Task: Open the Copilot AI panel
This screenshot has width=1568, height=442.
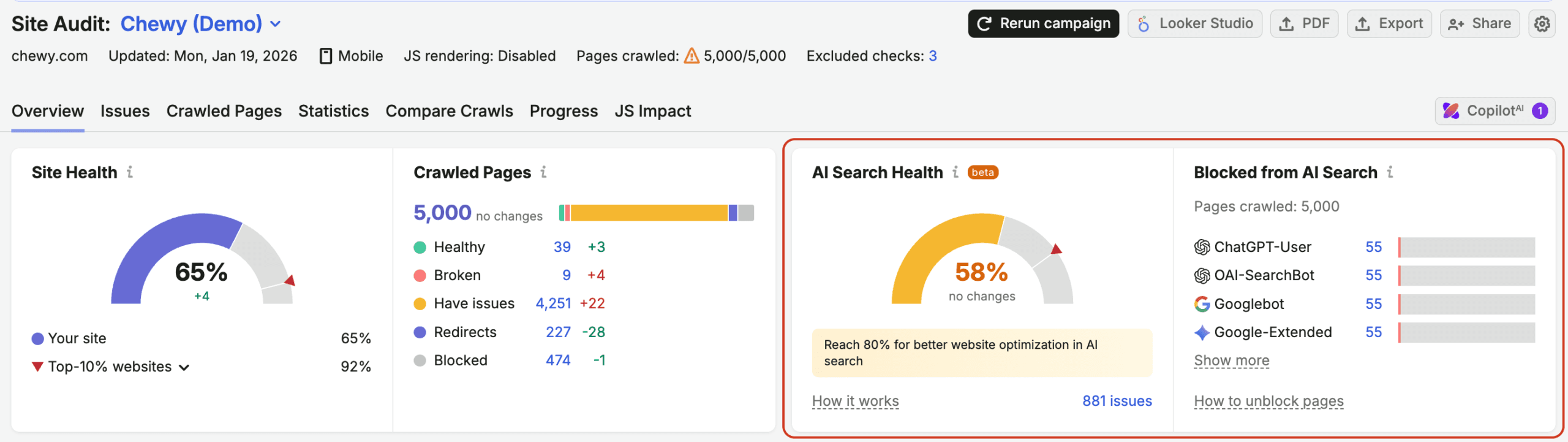Action: pos(1495,111)
